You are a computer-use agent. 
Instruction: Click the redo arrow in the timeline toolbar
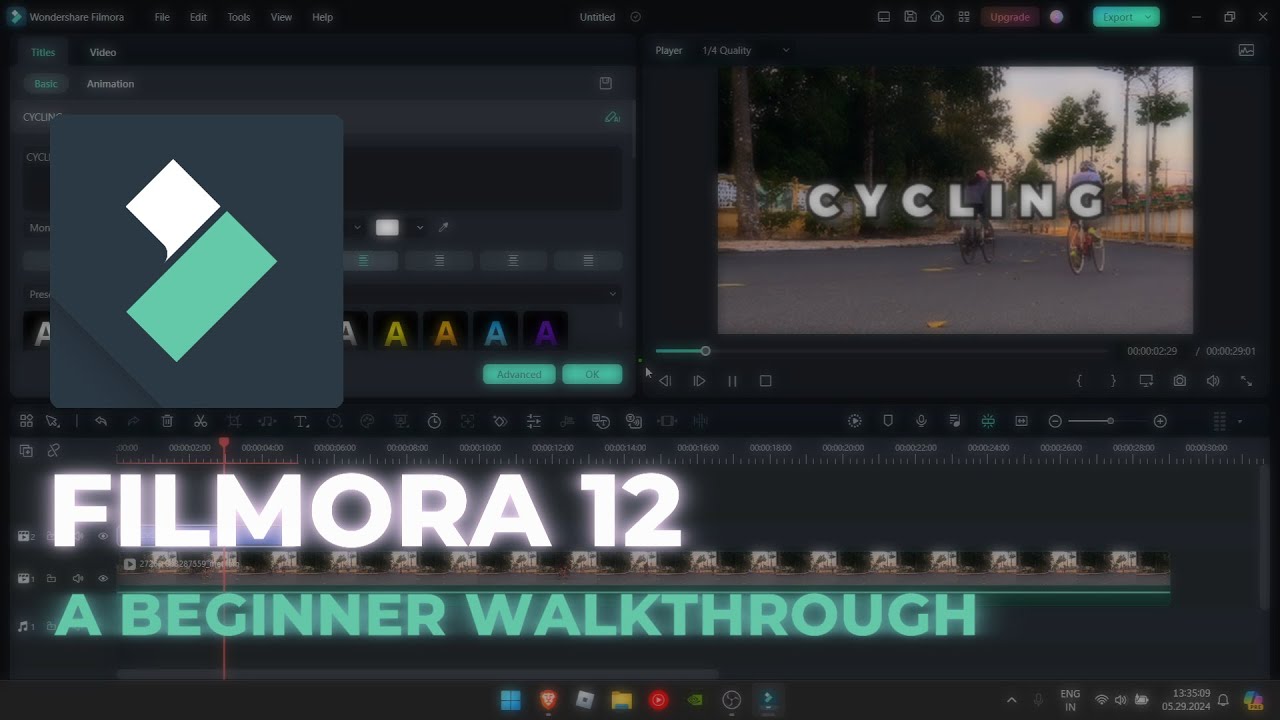(133, 422)
